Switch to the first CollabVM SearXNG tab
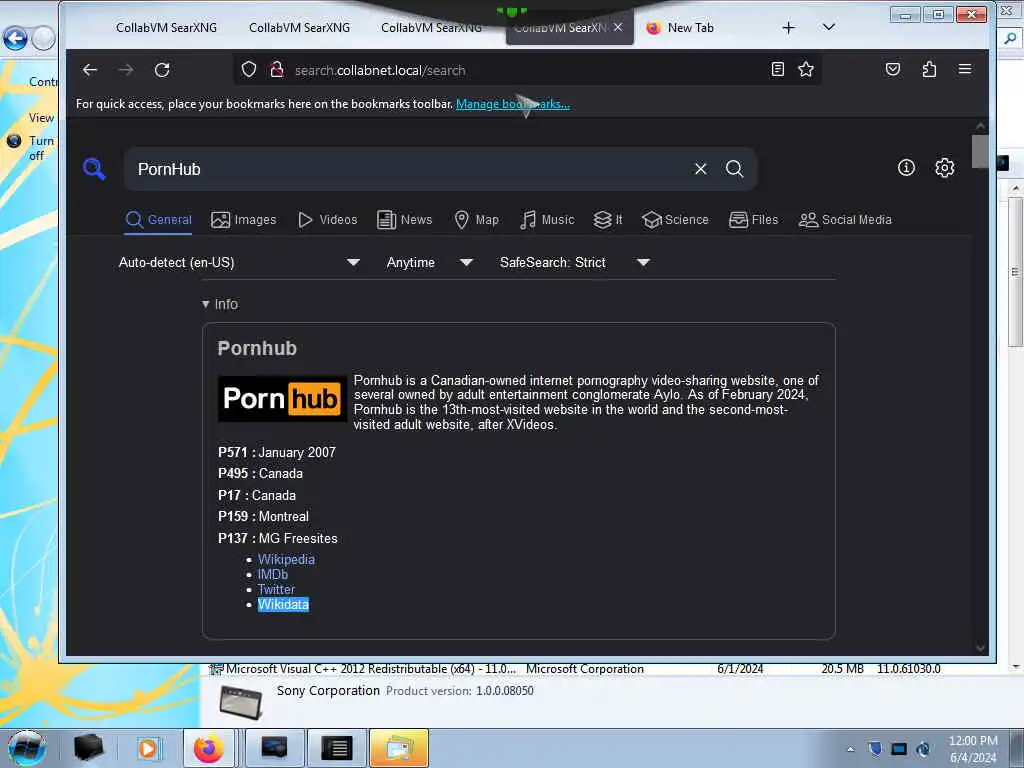Image resolution: width=1024 pixels, height=768 pixels. tap(166, 27)
